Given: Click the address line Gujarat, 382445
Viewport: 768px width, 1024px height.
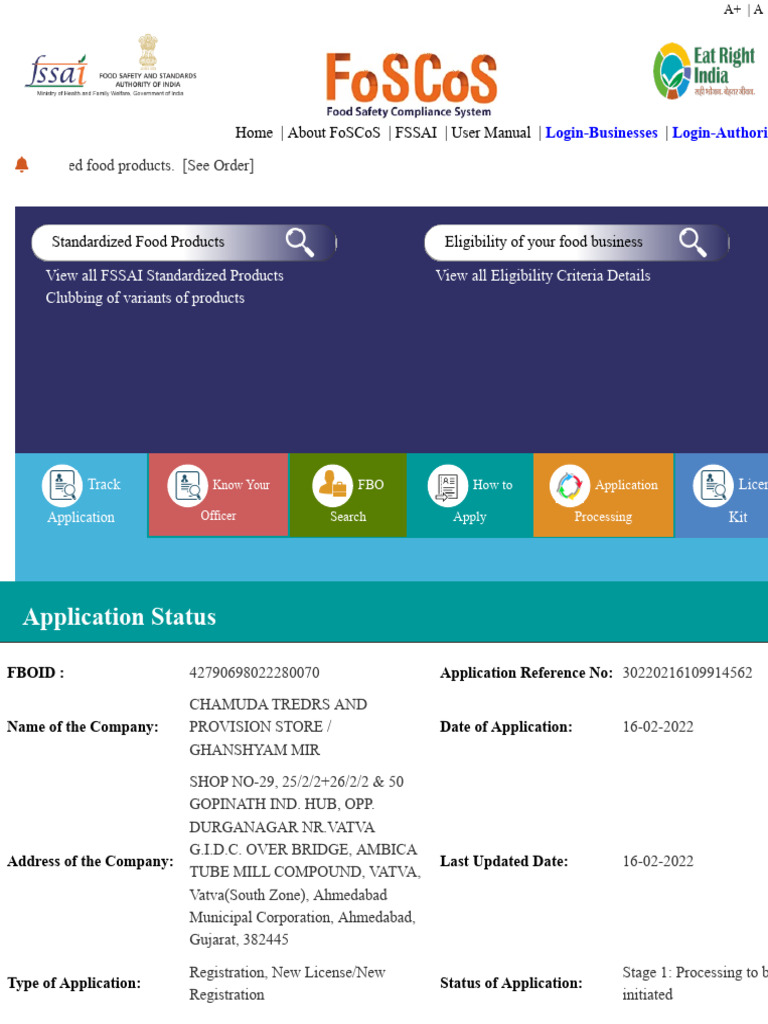Looking at the screenshot, I should [x=239, y=940].
